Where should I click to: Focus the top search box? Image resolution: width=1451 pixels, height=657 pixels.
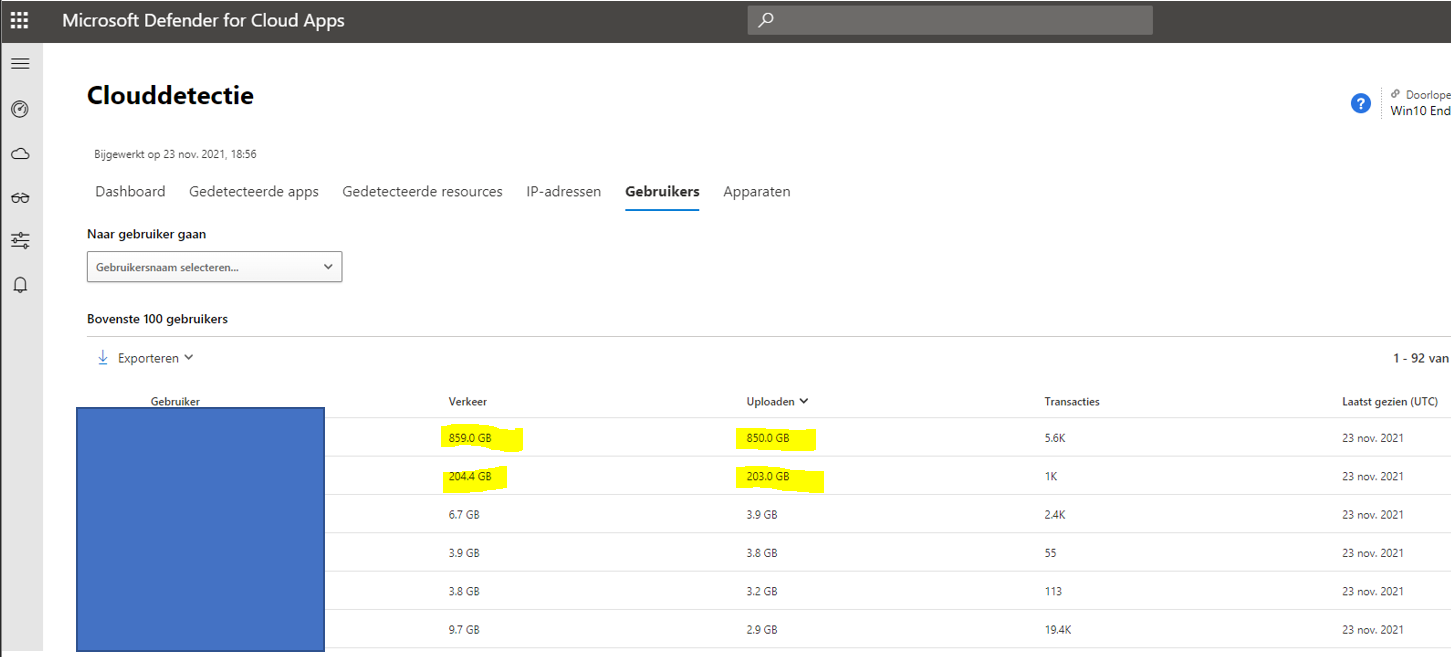950,20
